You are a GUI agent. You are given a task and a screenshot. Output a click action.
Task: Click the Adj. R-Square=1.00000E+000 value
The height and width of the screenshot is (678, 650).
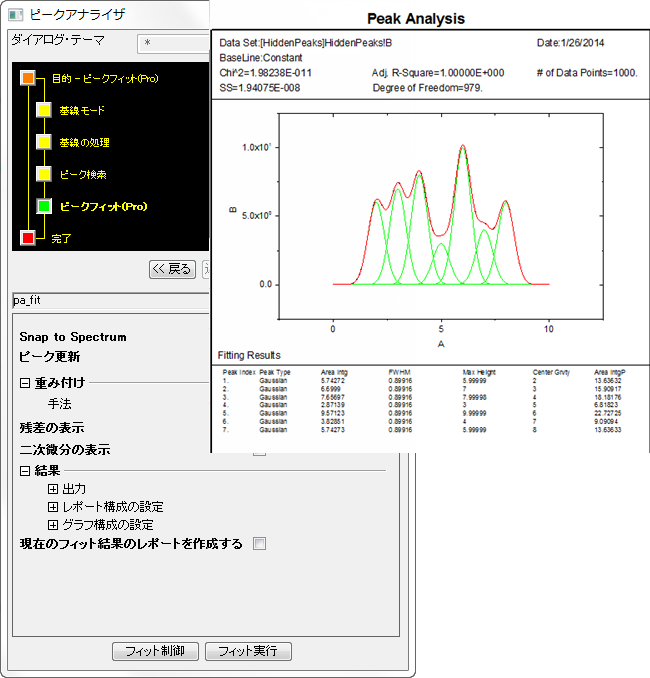point(438,73)
